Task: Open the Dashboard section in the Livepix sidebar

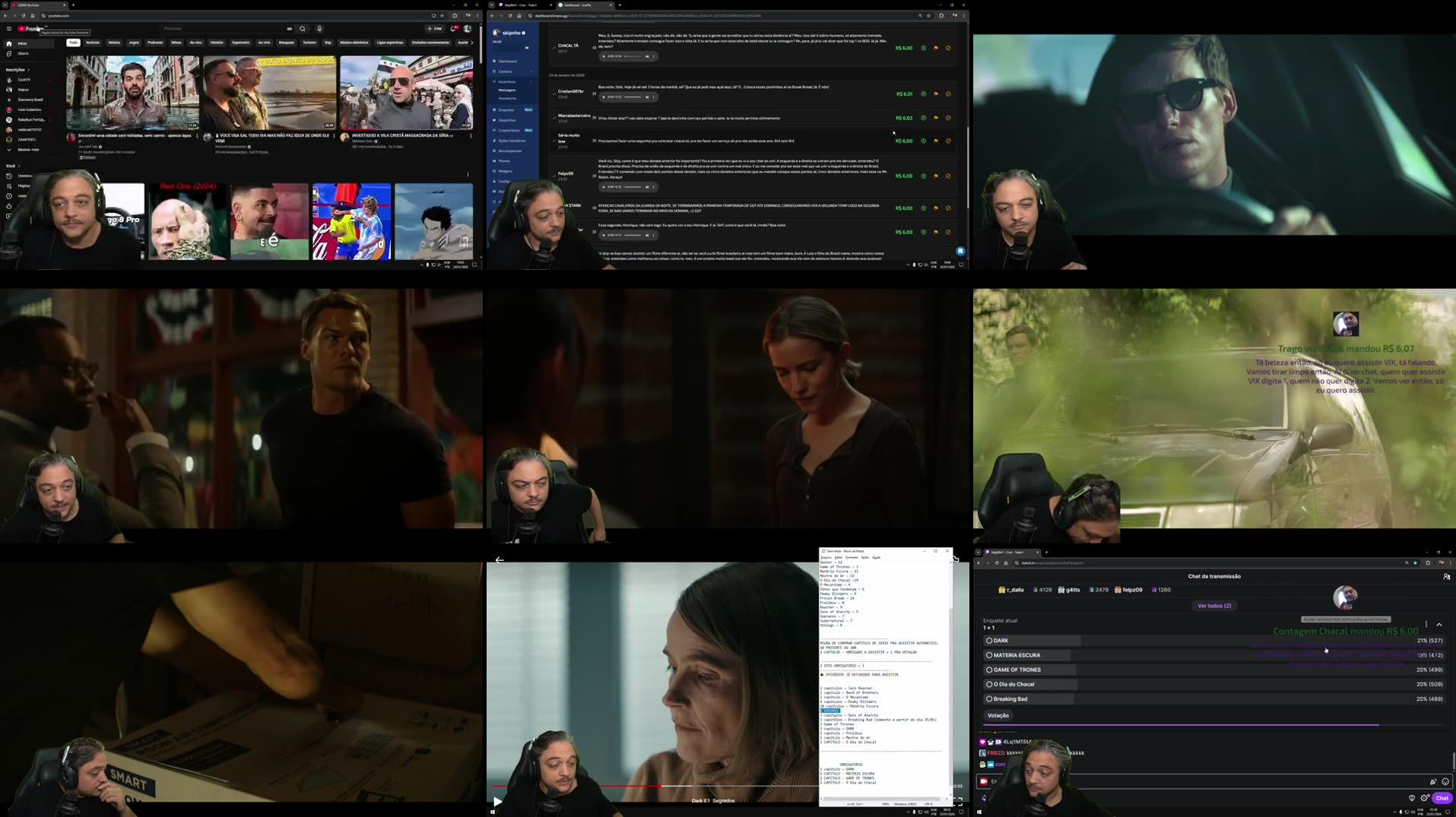Action: (508, 61)
